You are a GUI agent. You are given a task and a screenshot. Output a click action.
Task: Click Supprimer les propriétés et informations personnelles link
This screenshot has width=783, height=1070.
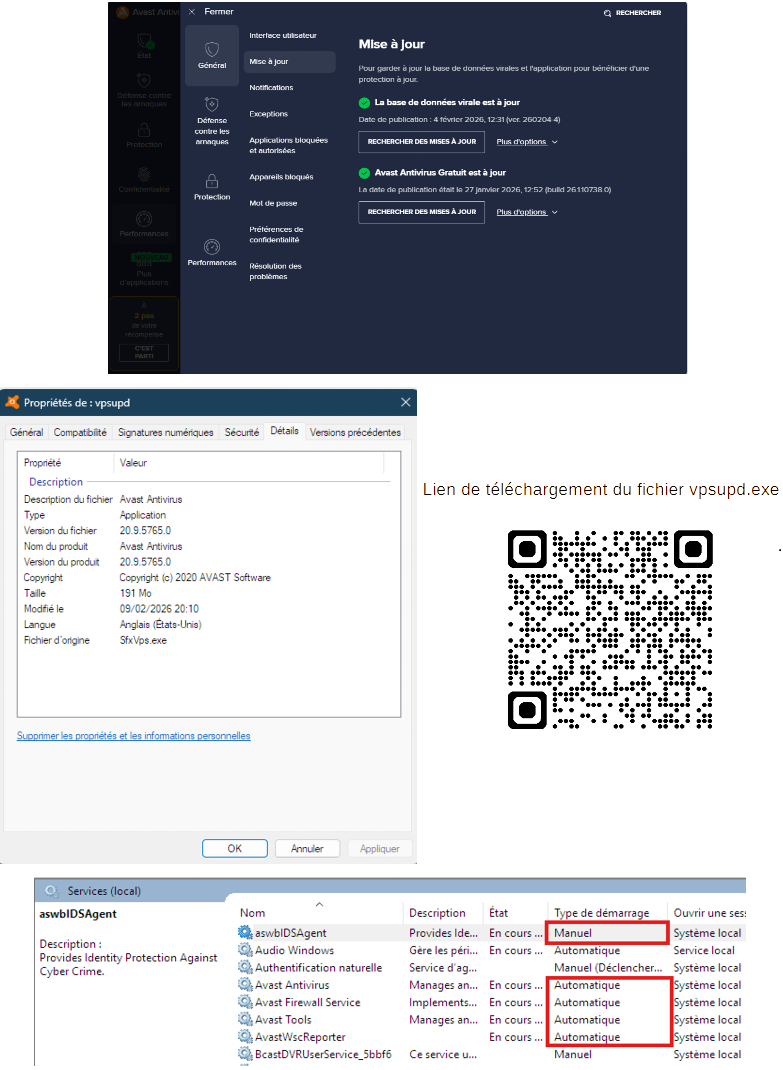coord(133,736)
